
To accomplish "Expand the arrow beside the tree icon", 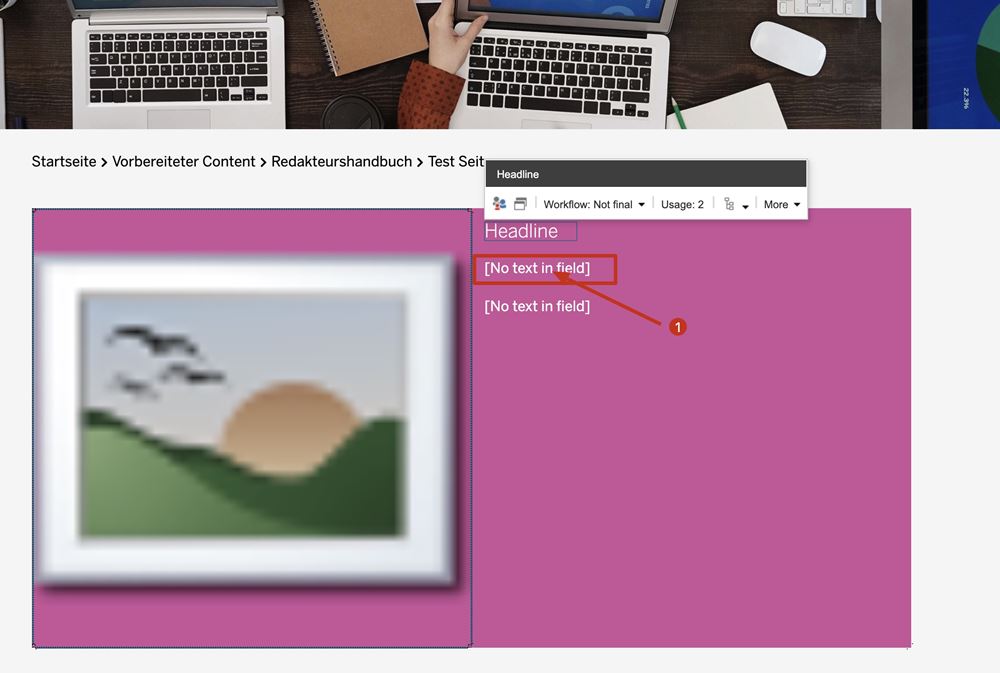I will [x=746, y=206].
